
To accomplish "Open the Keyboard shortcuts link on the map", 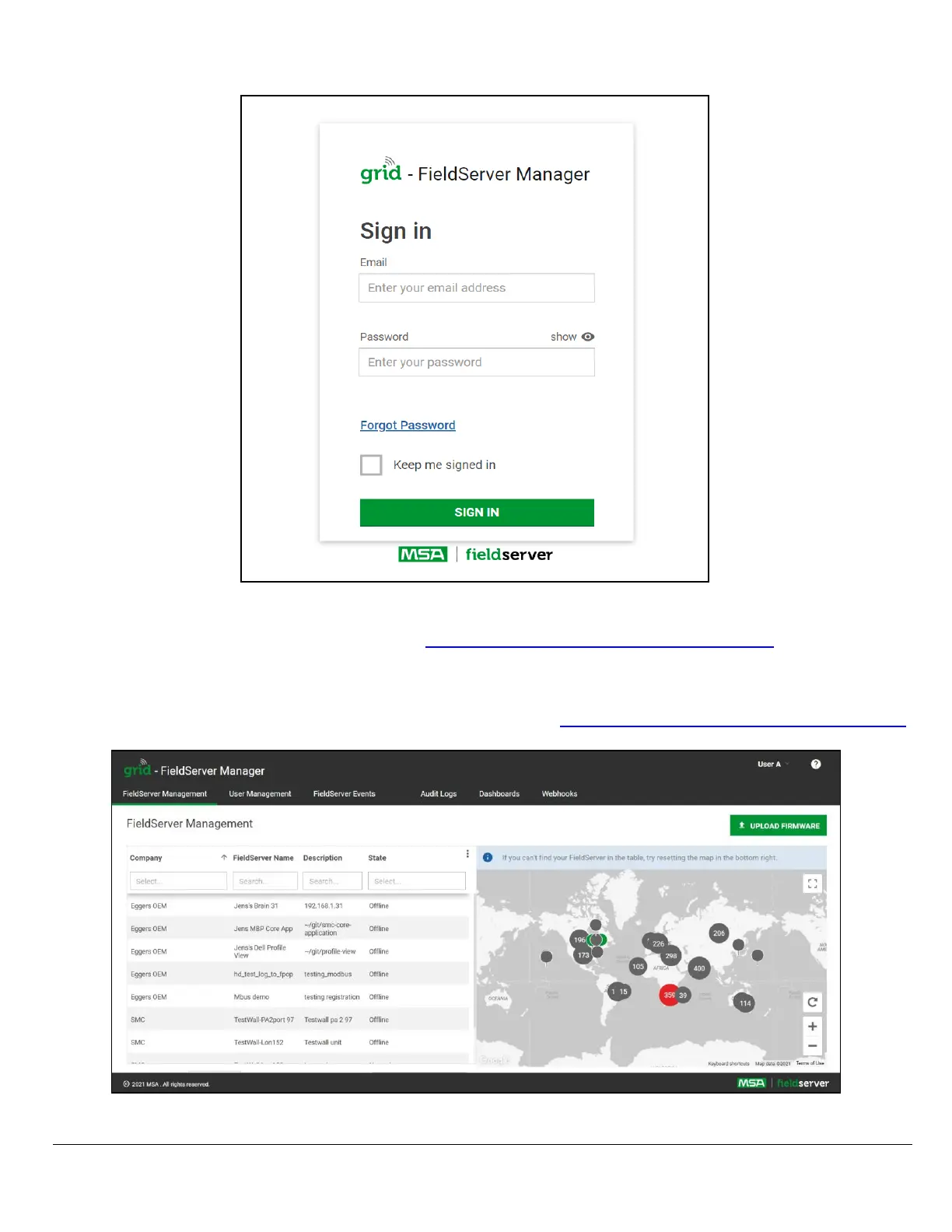I will pyautogui.click(x=729, y=1063).
